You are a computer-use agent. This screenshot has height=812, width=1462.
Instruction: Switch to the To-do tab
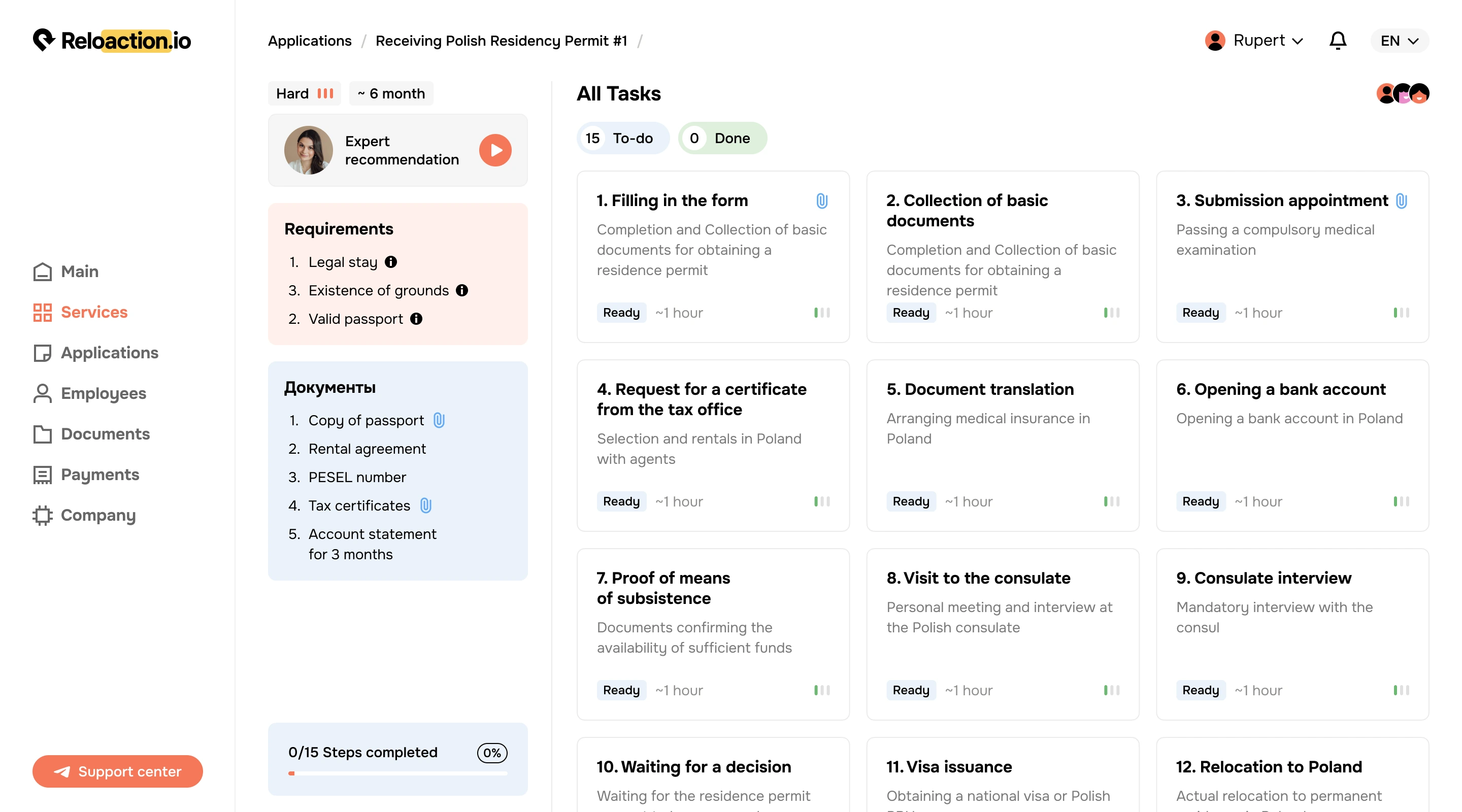point(622,138)
